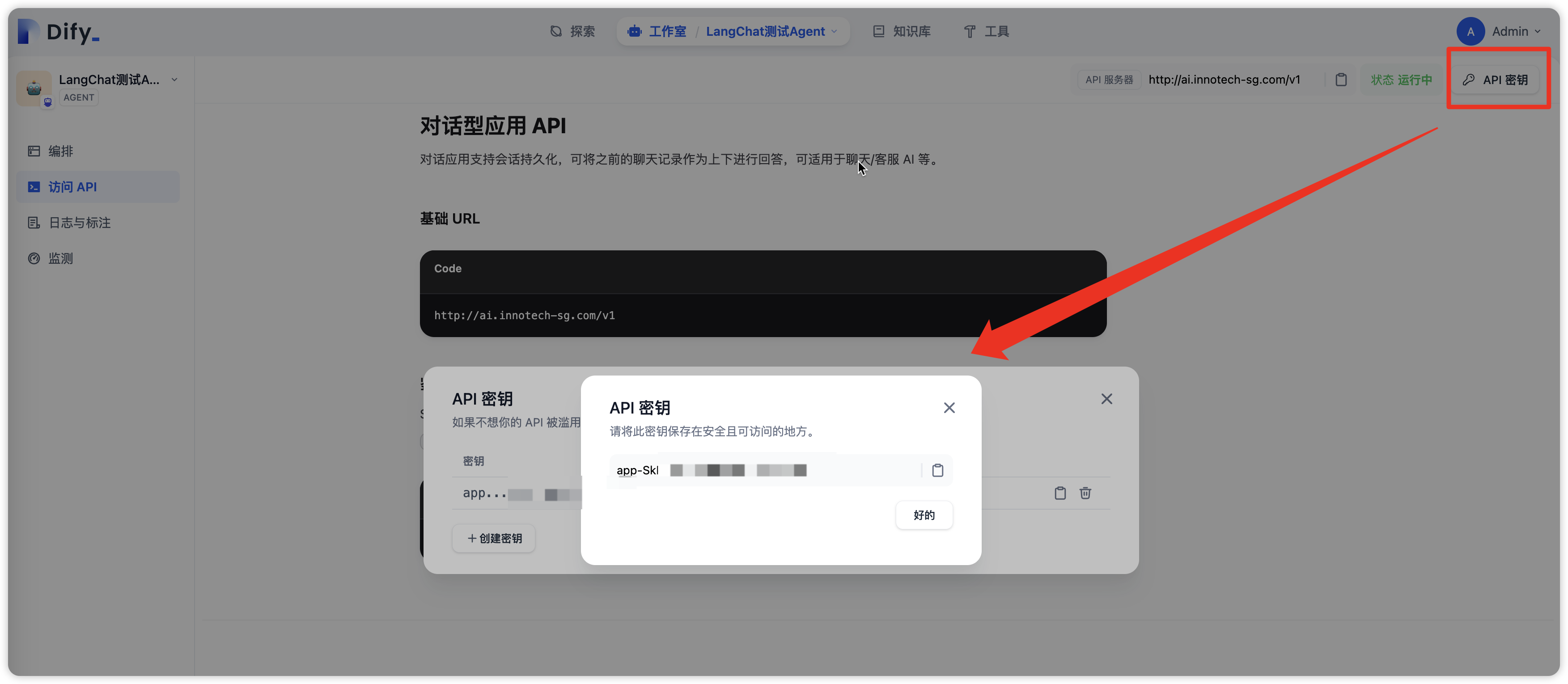Switch to the 工具 tools tab
1568x684 pixels.
click(x=986, y=31)
